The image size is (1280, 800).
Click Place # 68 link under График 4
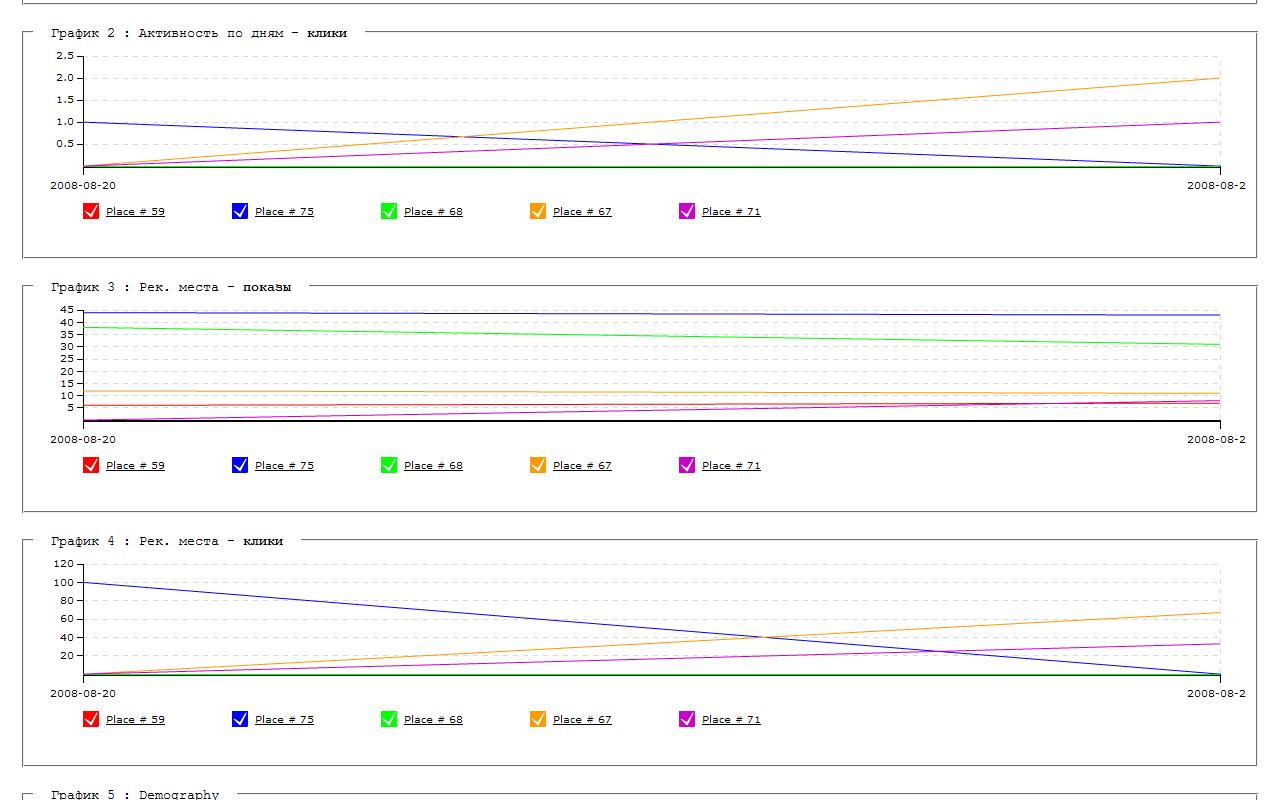[433, 720]
